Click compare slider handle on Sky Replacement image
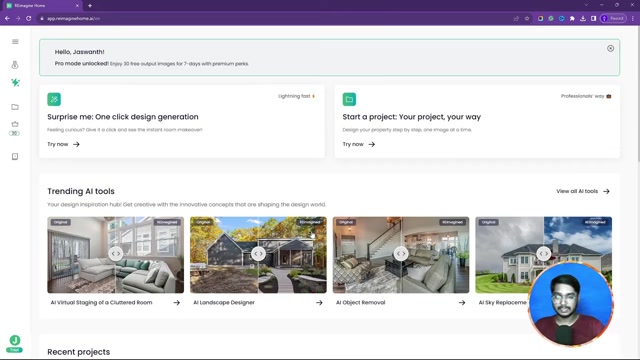The width and height of the screenshot is (640, 360). click(544, 254)
